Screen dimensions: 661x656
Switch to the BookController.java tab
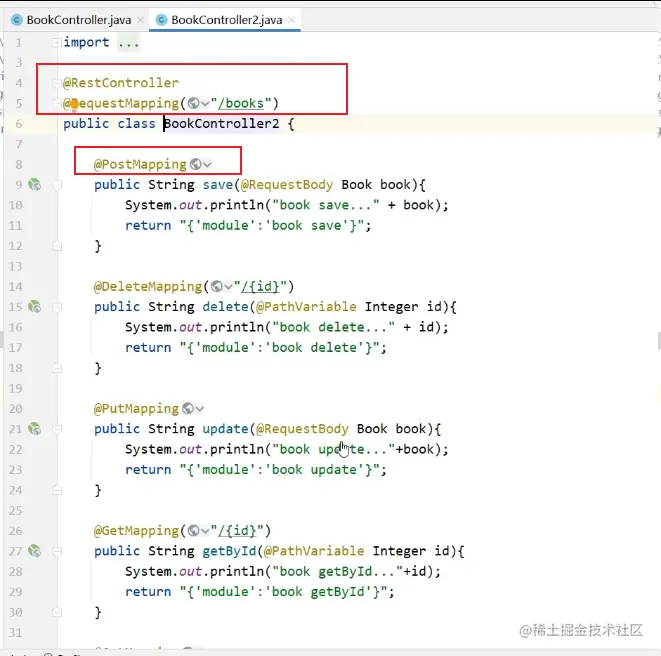78,20
